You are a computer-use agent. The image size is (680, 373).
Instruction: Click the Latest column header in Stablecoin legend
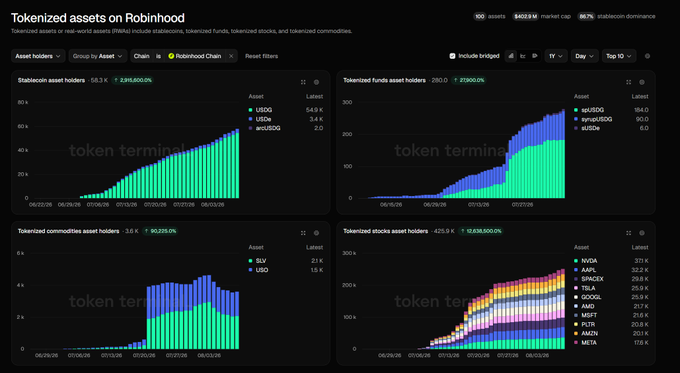(314, 96)
